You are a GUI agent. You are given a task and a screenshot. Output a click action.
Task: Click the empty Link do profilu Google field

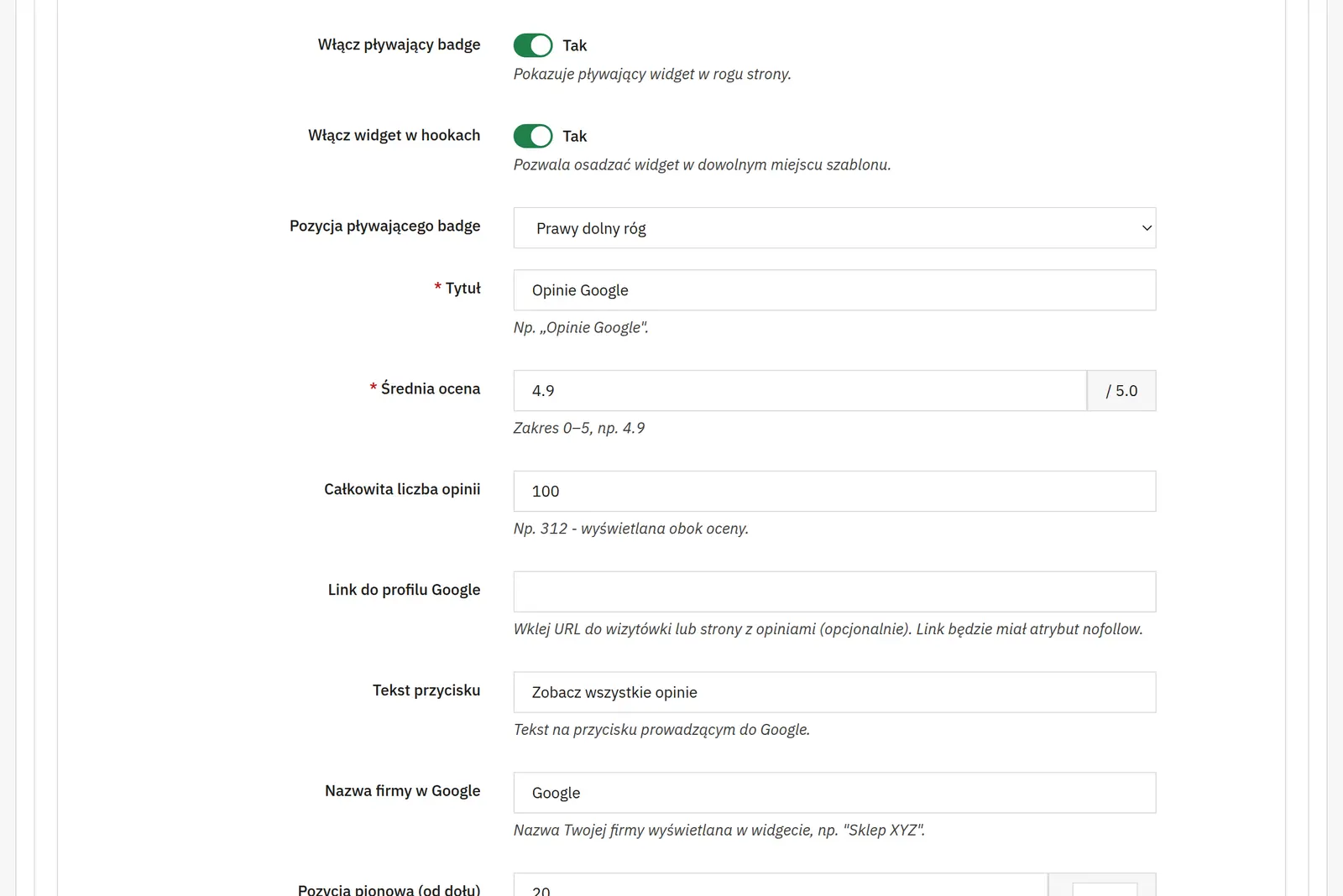point(834,592)
